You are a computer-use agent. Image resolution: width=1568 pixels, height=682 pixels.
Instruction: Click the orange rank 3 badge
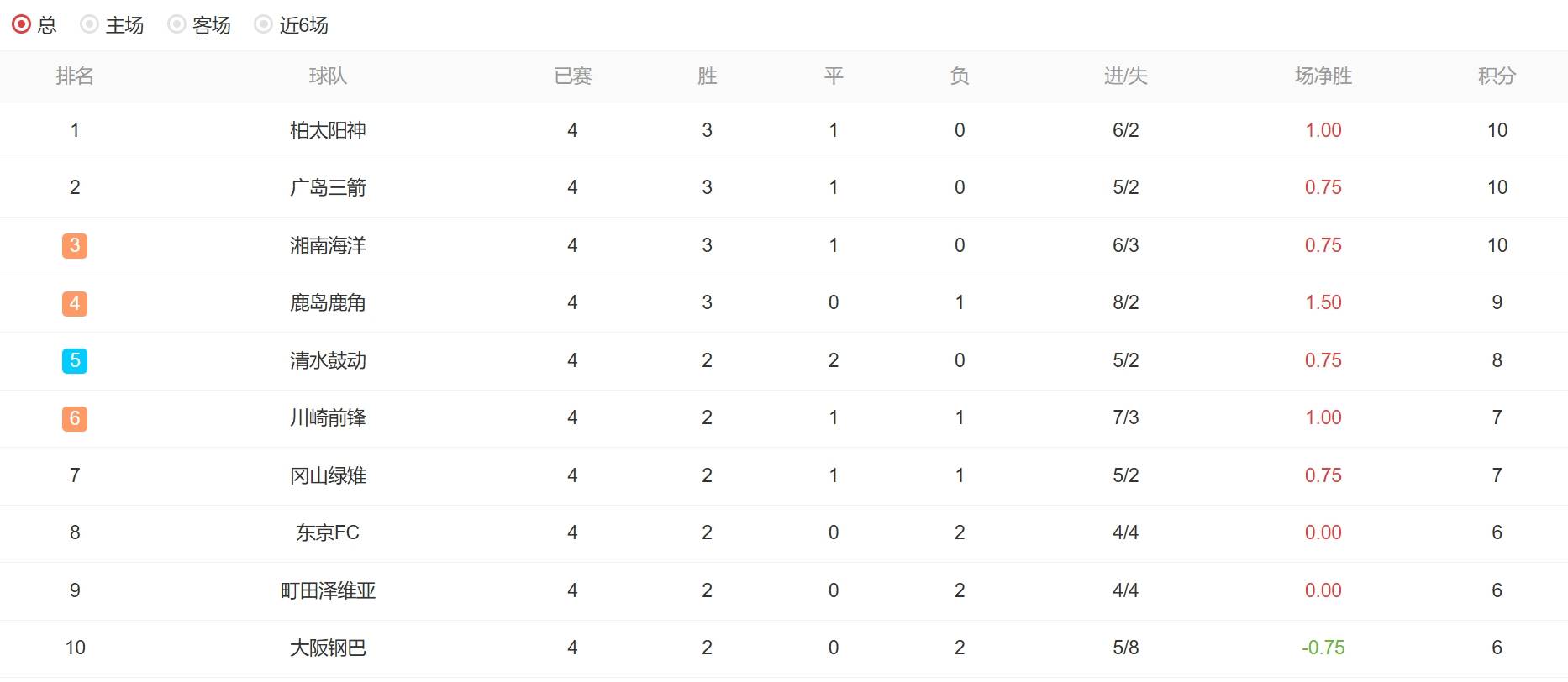coord(75,245)
